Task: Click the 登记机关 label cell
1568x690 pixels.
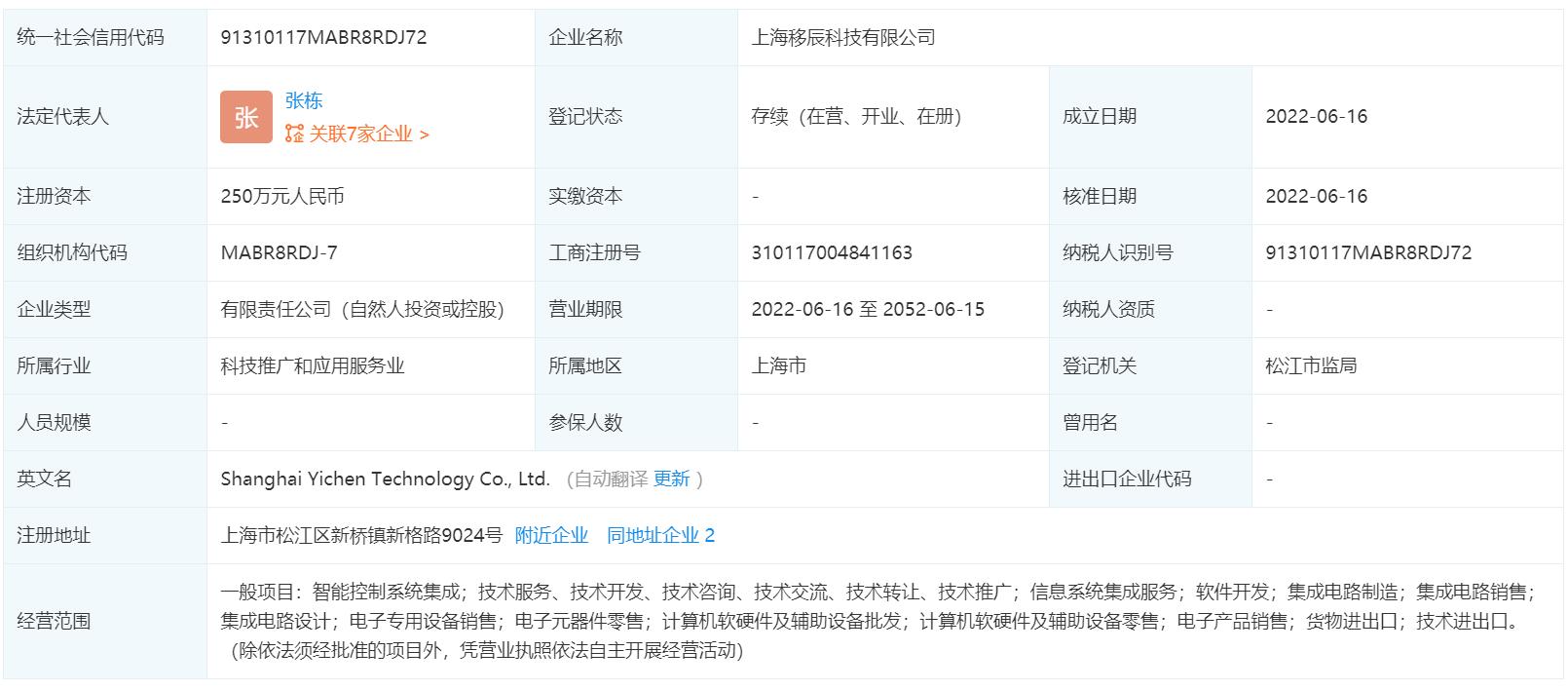Action: [1150, 365]
